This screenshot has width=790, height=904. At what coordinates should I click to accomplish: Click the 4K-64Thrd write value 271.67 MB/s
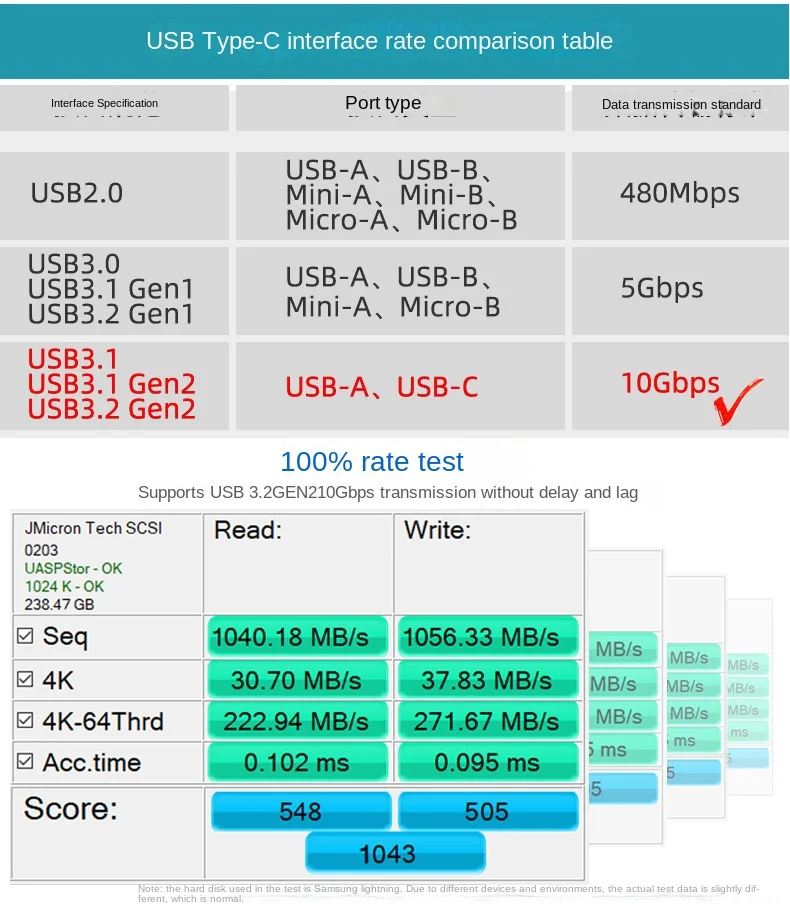tap(487, 721)
